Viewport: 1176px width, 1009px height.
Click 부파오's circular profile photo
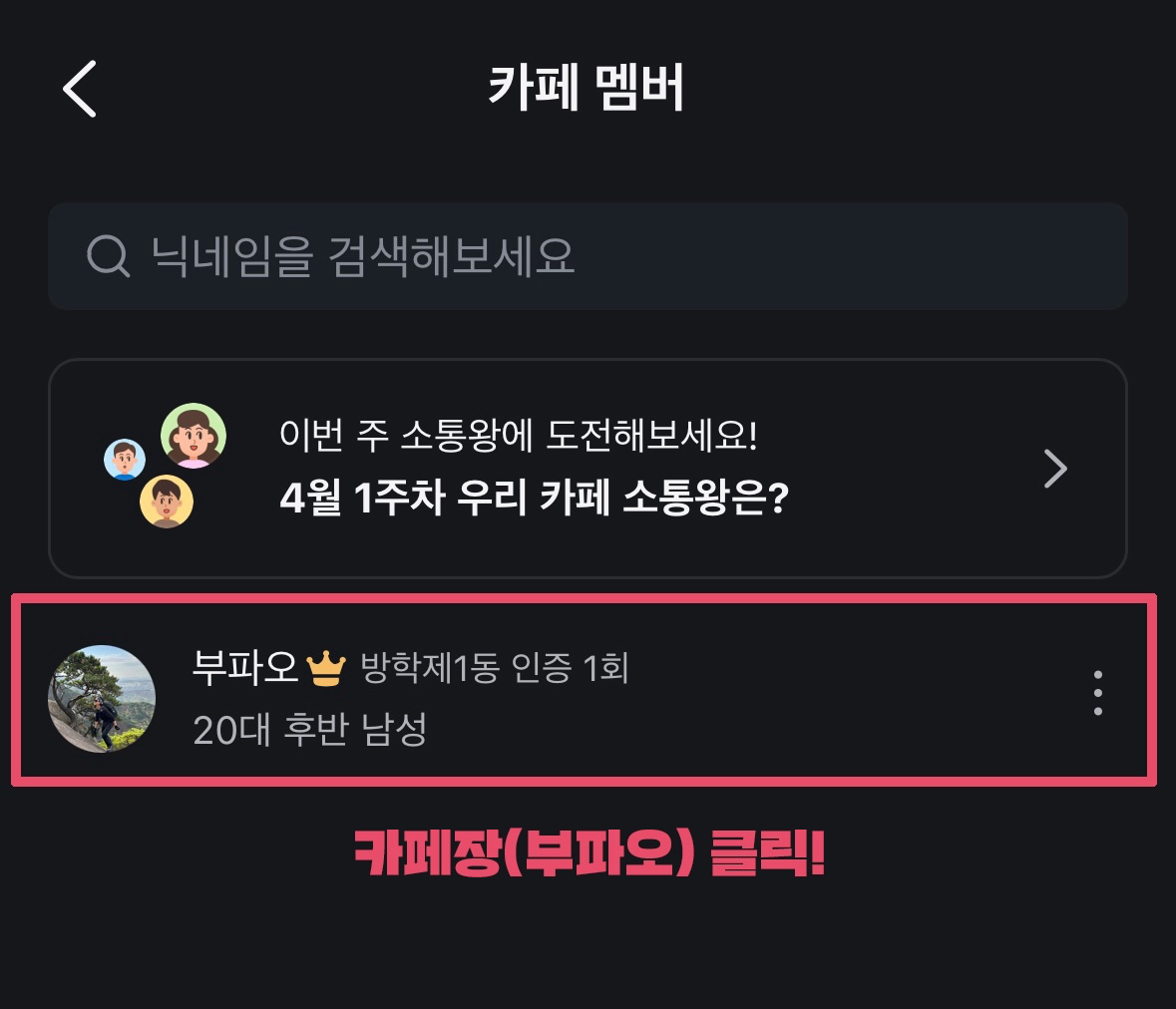point(102,699)
